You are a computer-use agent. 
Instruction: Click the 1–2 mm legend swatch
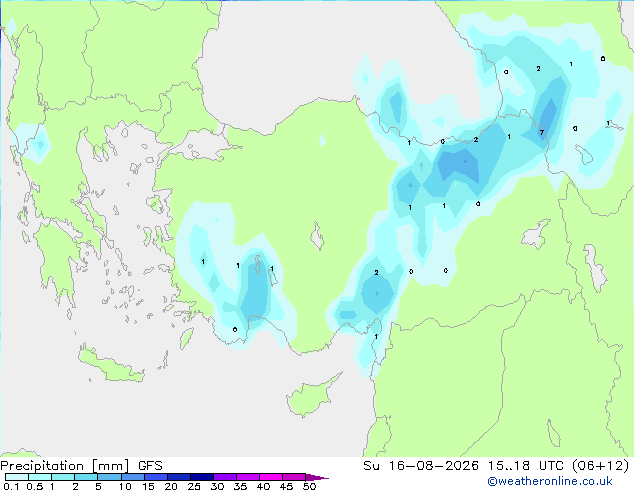63,477
